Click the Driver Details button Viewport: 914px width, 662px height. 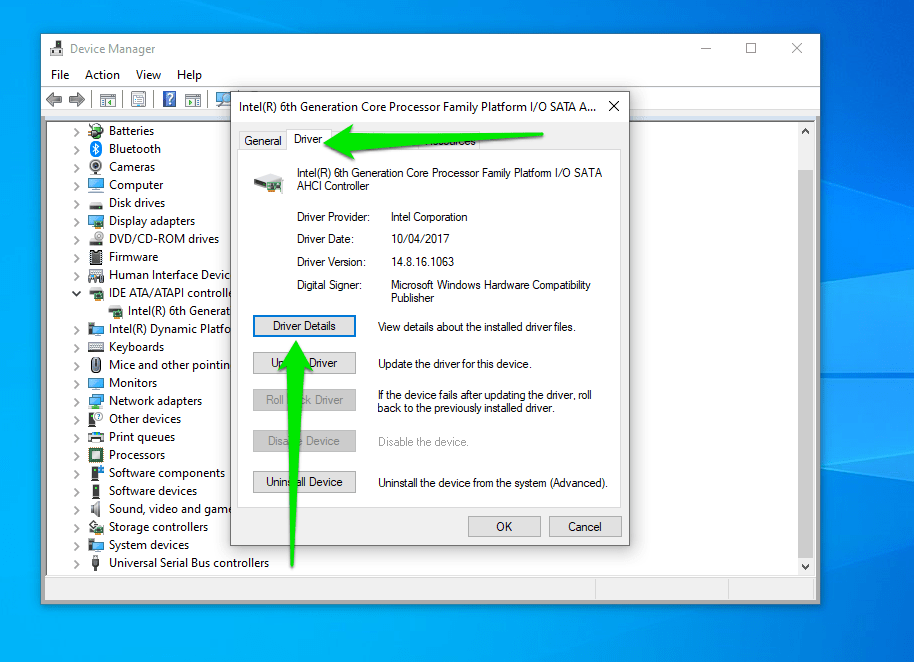[x=304, y=326]
